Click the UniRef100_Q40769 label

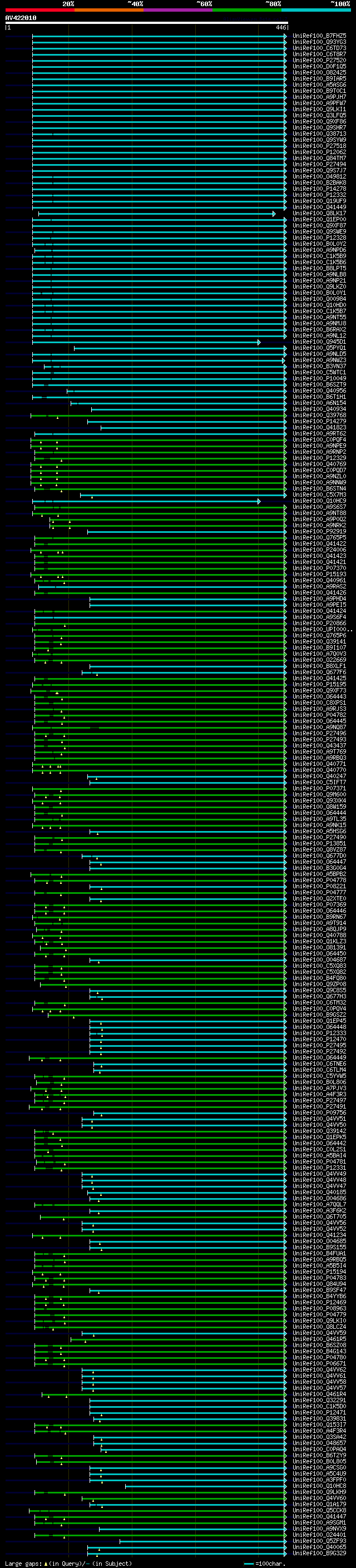tap(319, 464)
